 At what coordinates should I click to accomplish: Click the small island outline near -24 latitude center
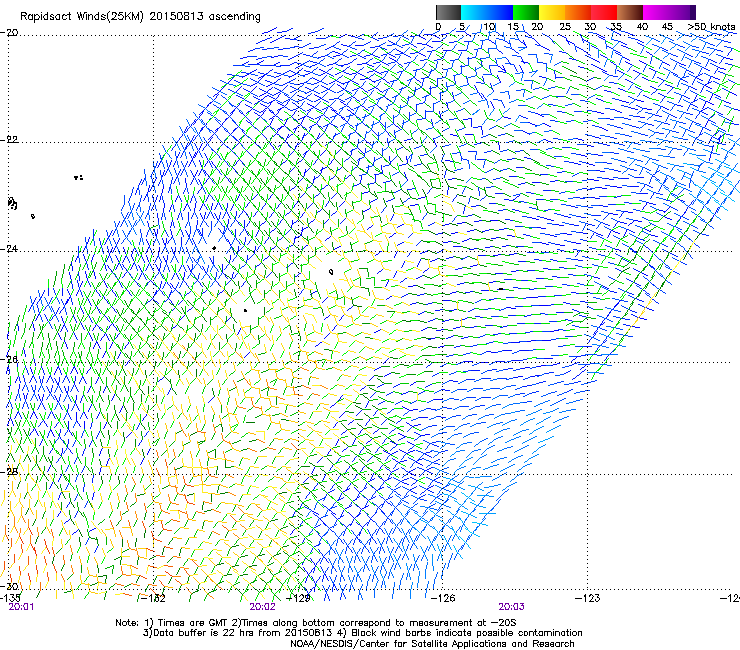pos(331,272)
